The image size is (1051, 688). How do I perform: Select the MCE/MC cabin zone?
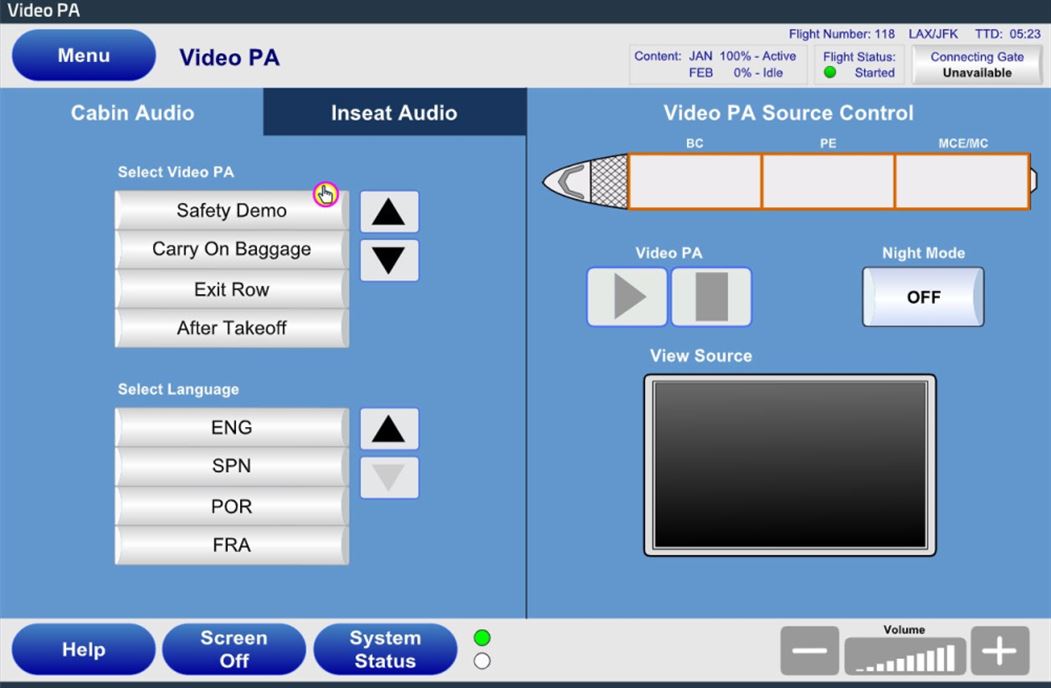pos(962,181)
